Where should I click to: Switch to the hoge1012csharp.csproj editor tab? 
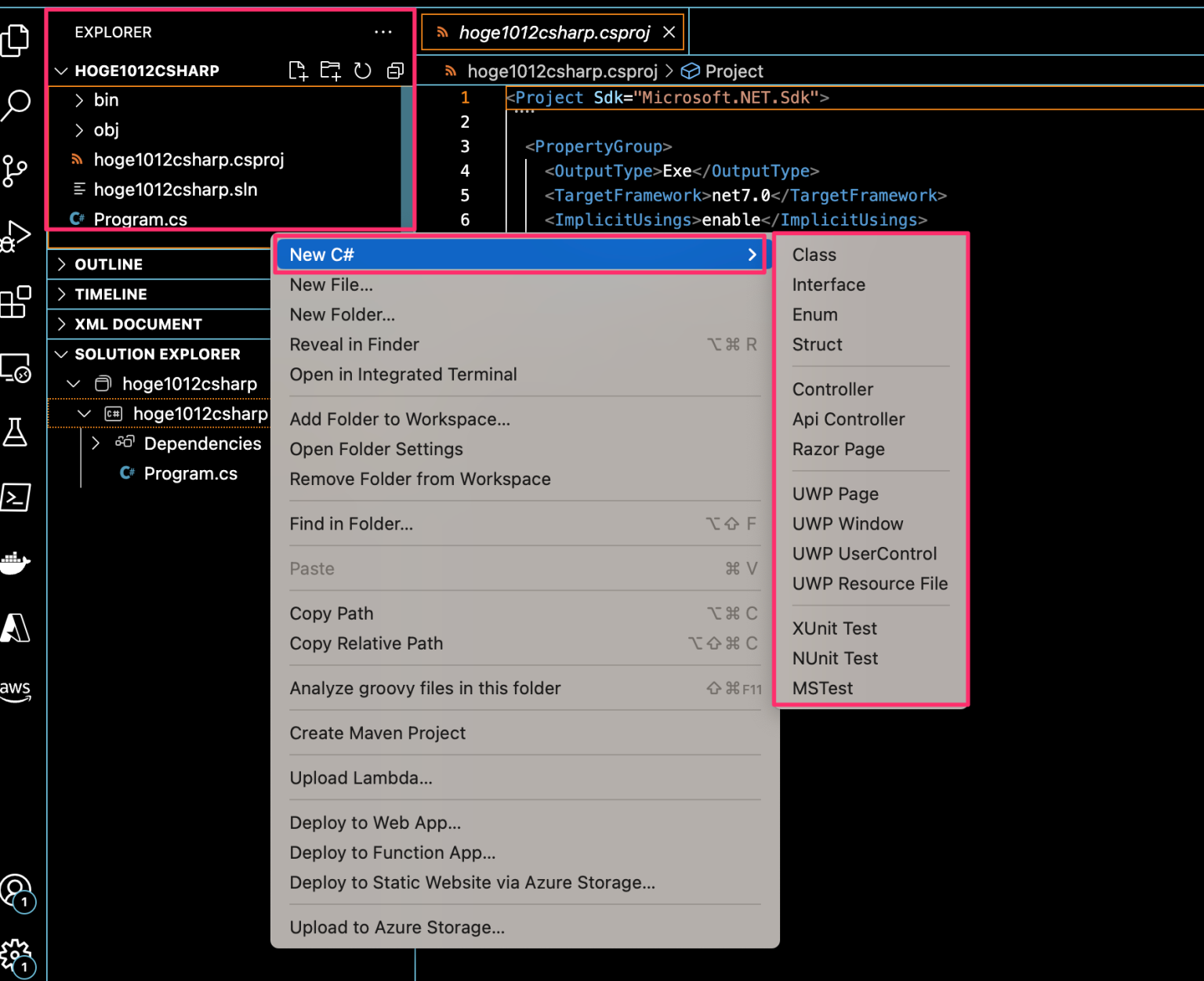[x=554, y=32]
